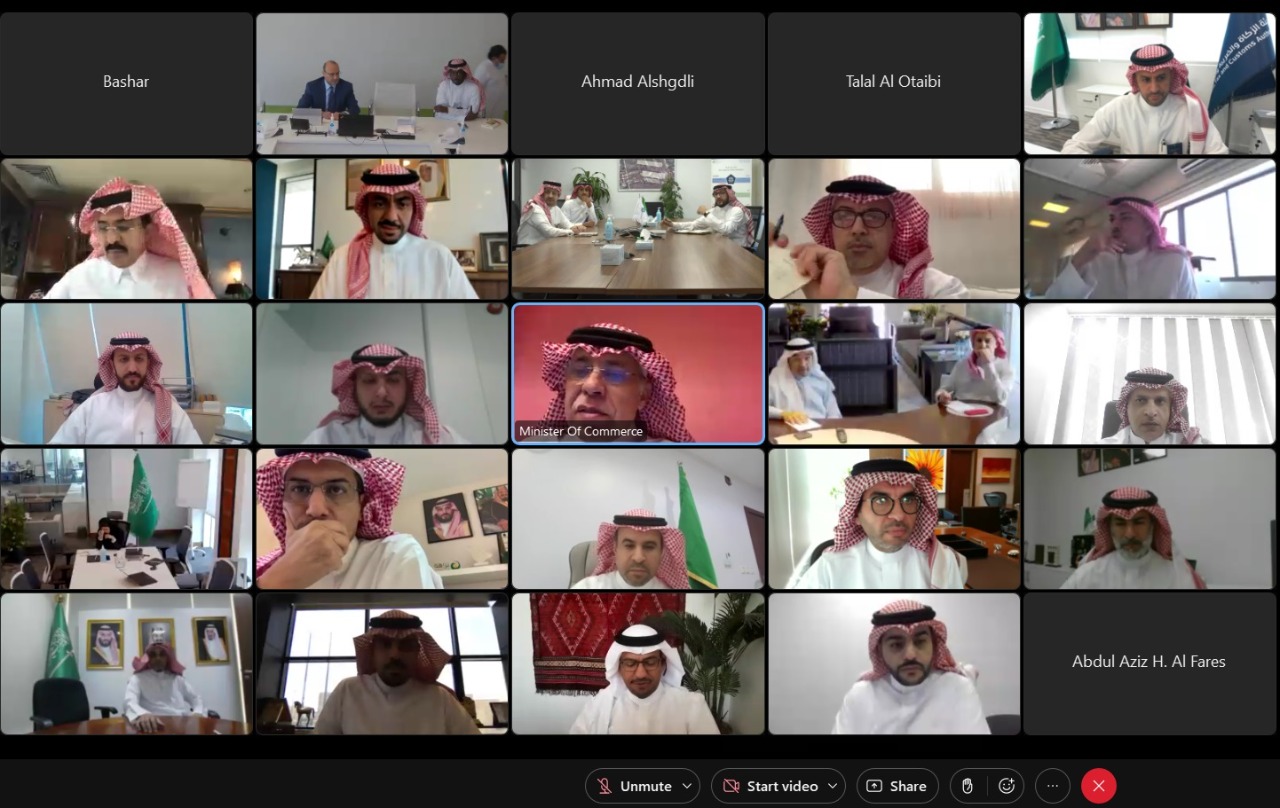Select tile of man holding a pen
Viewport: 1280px width, 808px height.
tap(893, 228)
